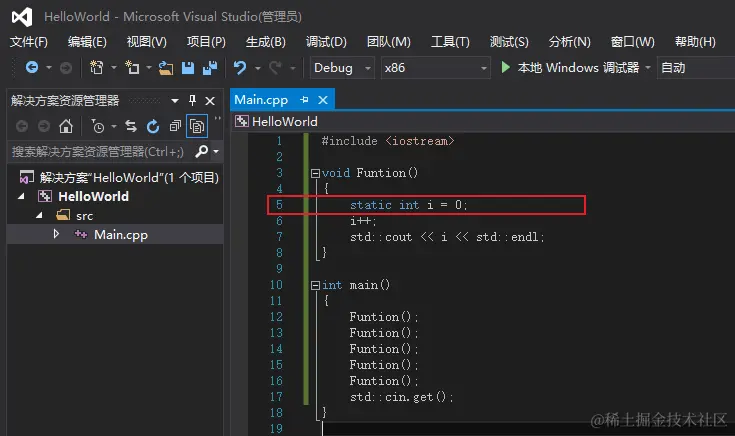The width and height of the screenshot is (735, 436).
Task: Open the pending changes filter dropdown arrow
Action: coord(114,127)
